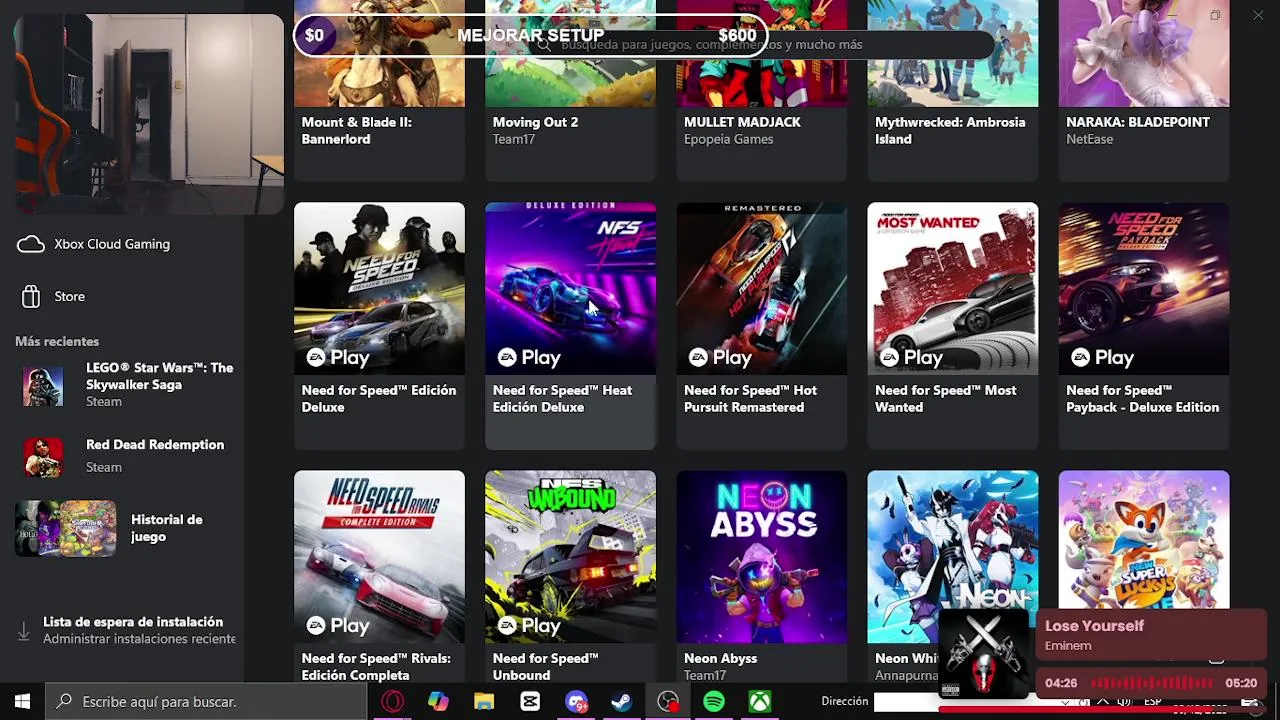
Task: Click the Lose Yourself song title
Action: pyautogui.click(x=1094, y=626)
